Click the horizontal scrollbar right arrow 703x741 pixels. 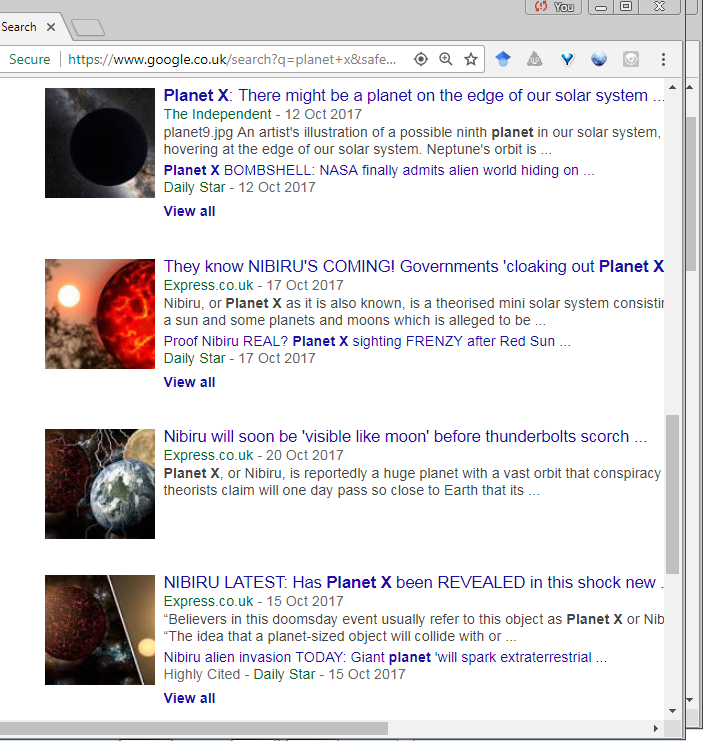click(655, 728)
